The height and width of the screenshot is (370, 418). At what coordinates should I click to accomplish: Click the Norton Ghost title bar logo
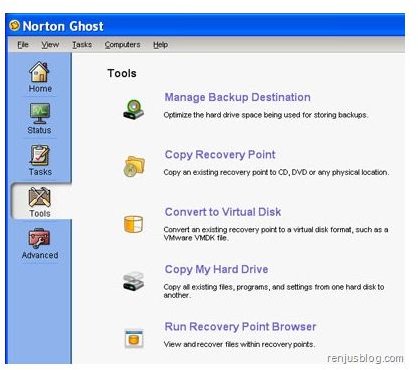(14, 25)
